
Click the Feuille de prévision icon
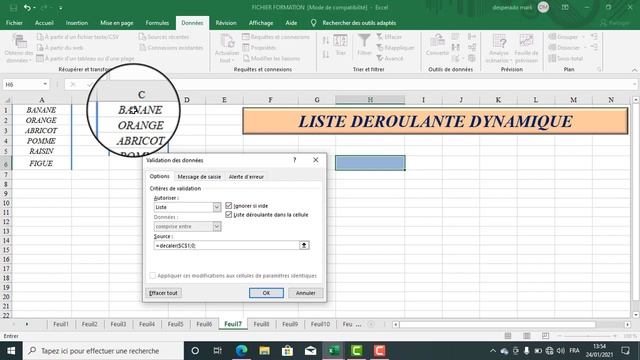[x=526, y=41]
